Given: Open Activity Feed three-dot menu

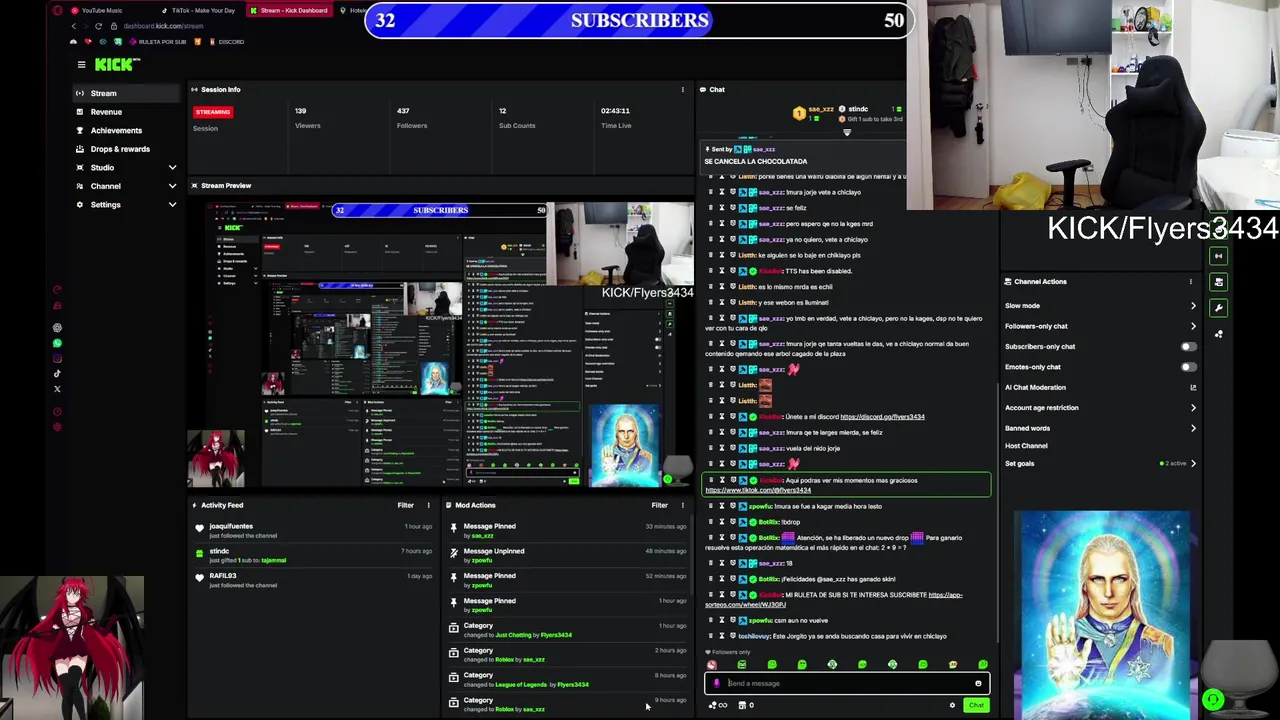Looking at the screenshot, I should coord(428,505).
